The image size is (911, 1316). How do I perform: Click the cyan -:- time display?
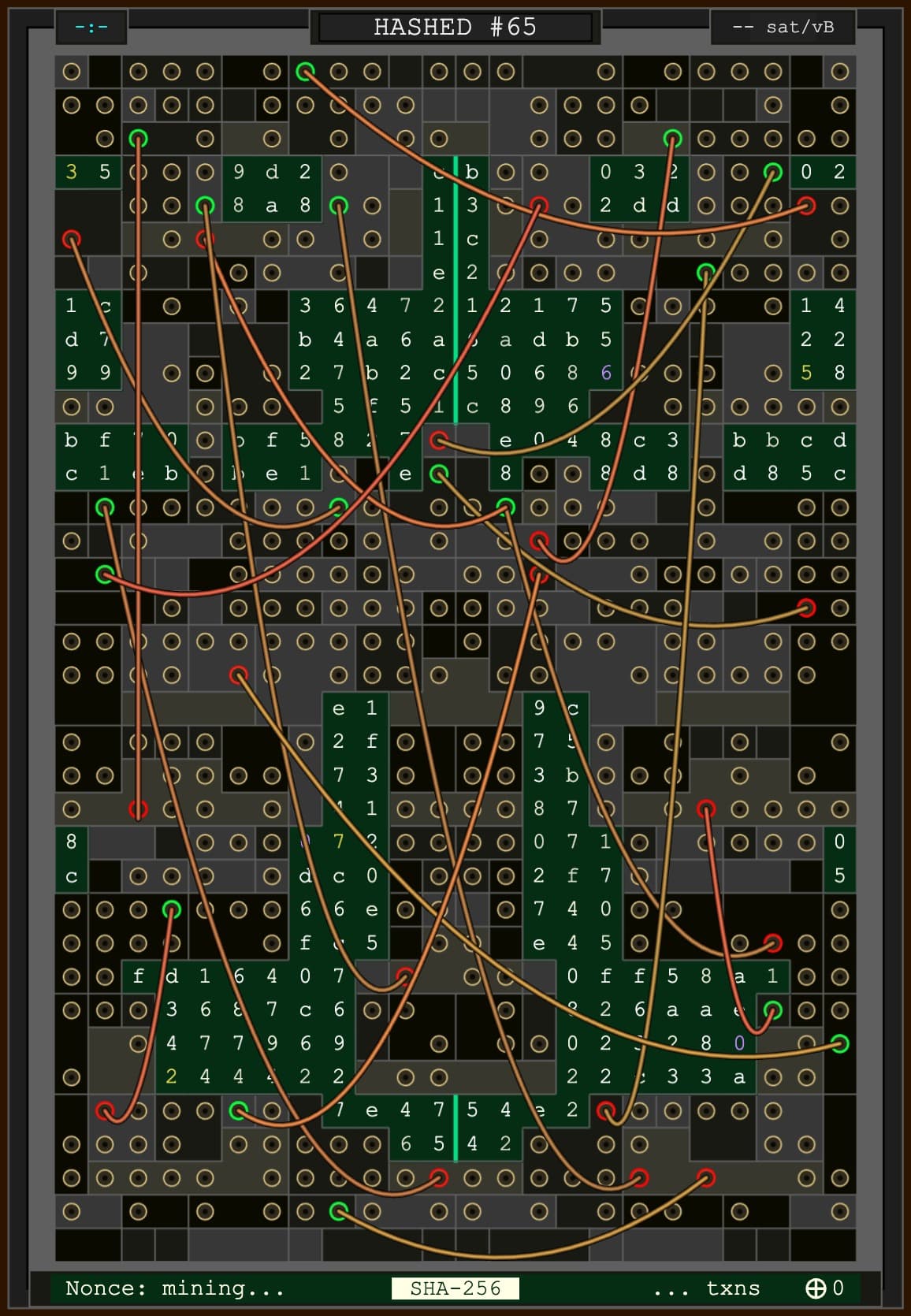pyautogui.click(x=91, y=27)
